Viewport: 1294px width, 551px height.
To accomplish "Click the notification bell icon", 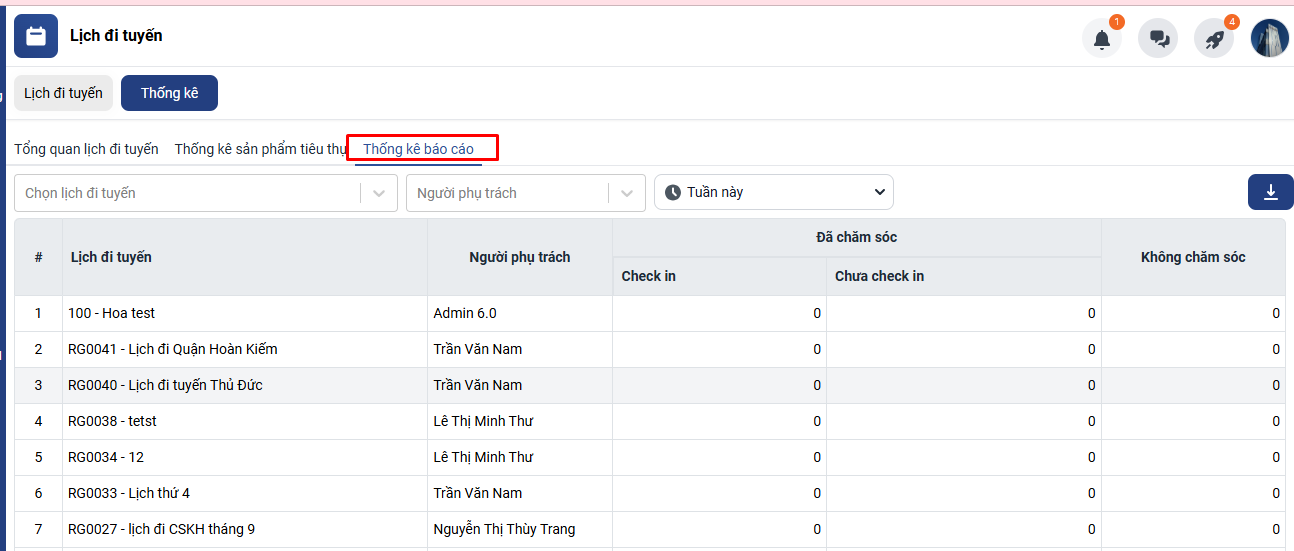I will (1101, 39).
